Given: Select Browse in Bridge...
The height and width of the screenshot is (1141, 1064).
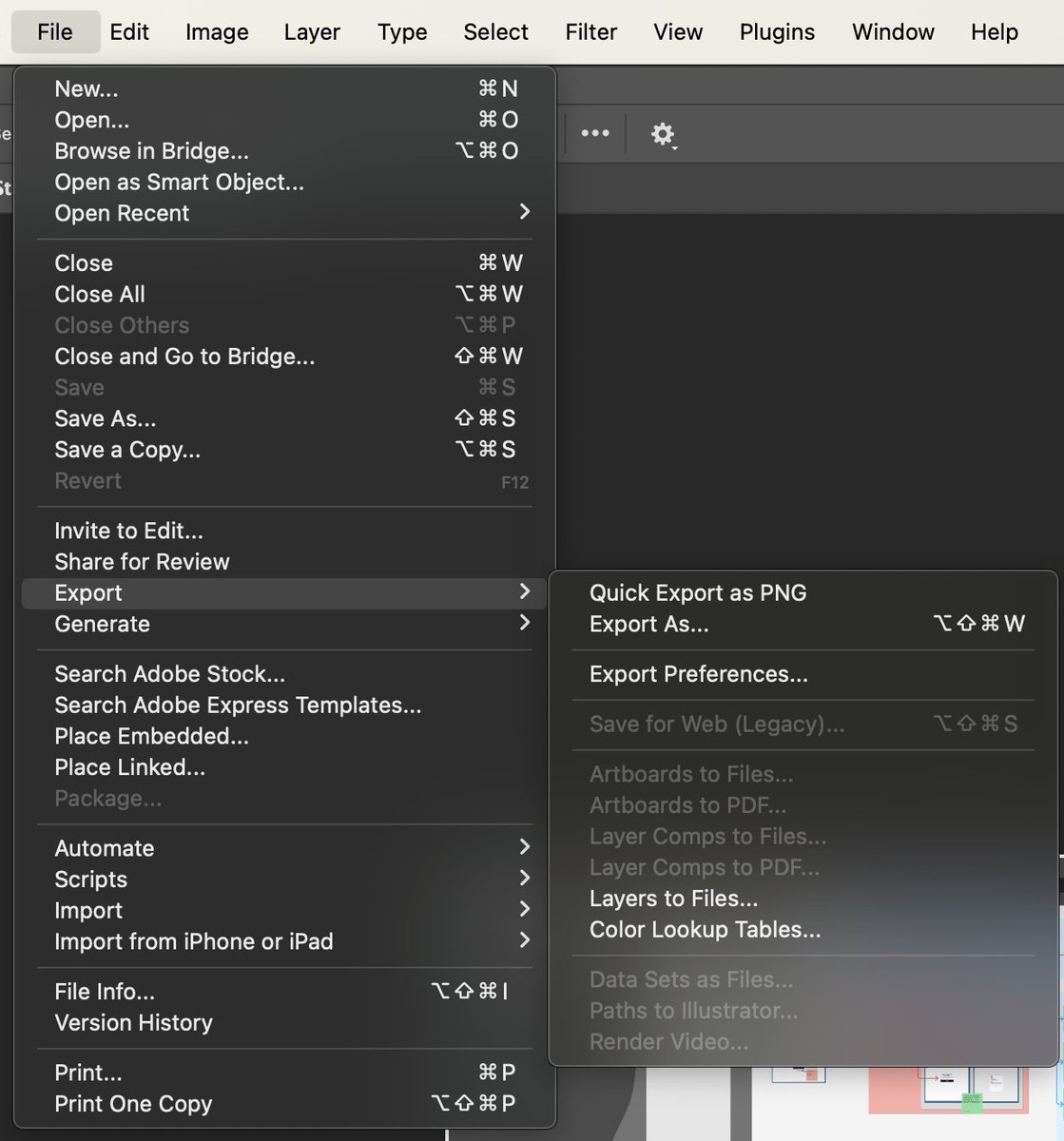Looking at the screenshot, I should point(284,150).
